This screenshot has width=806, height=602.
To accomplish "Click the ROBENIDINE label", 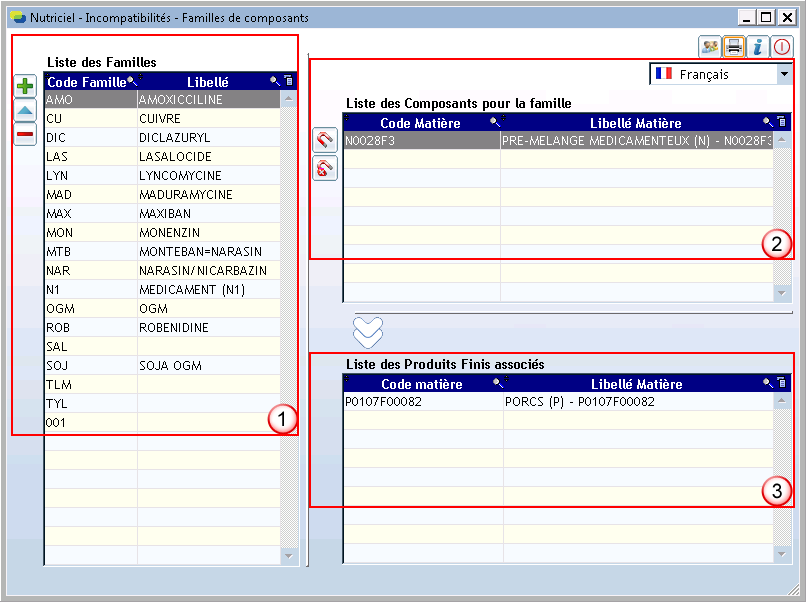I will [174, 327].
